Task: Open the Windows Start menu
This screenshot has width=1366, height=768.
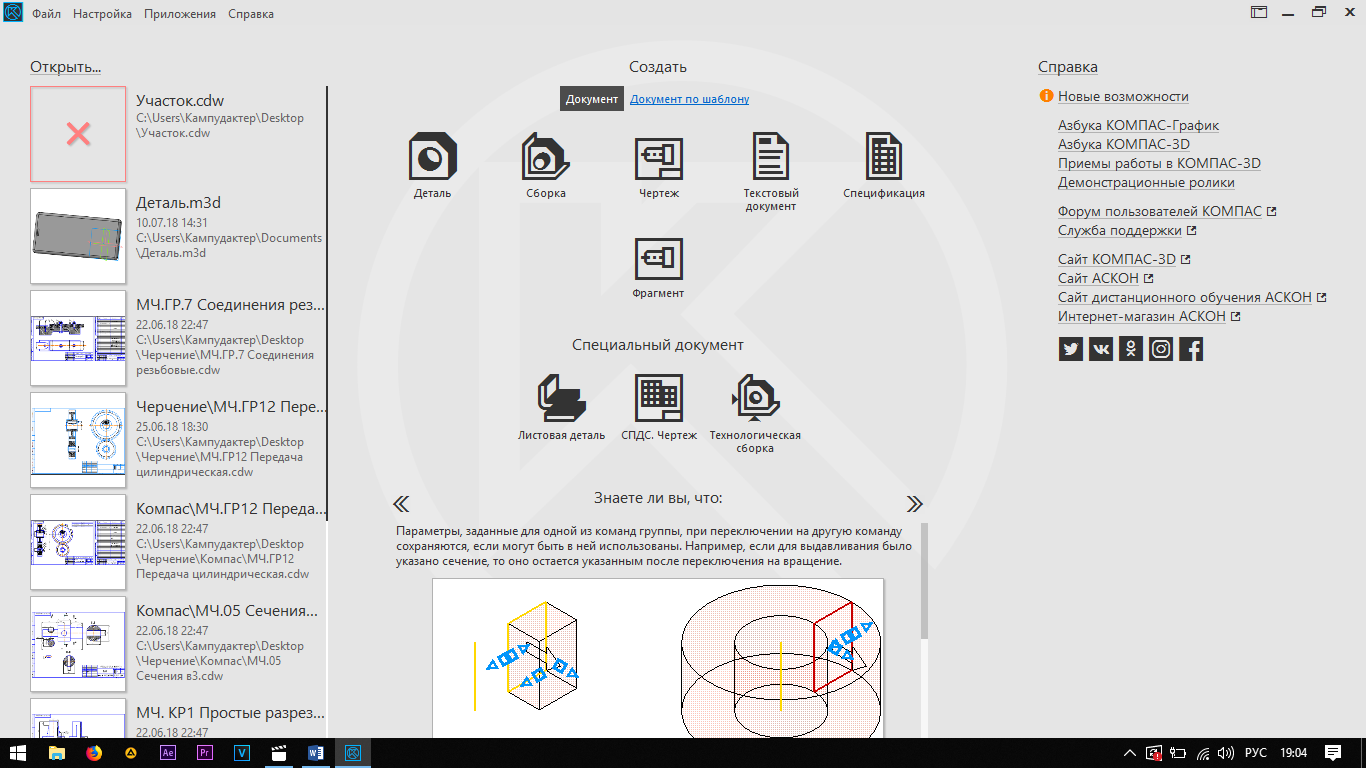Action: [x=18, y=753]
